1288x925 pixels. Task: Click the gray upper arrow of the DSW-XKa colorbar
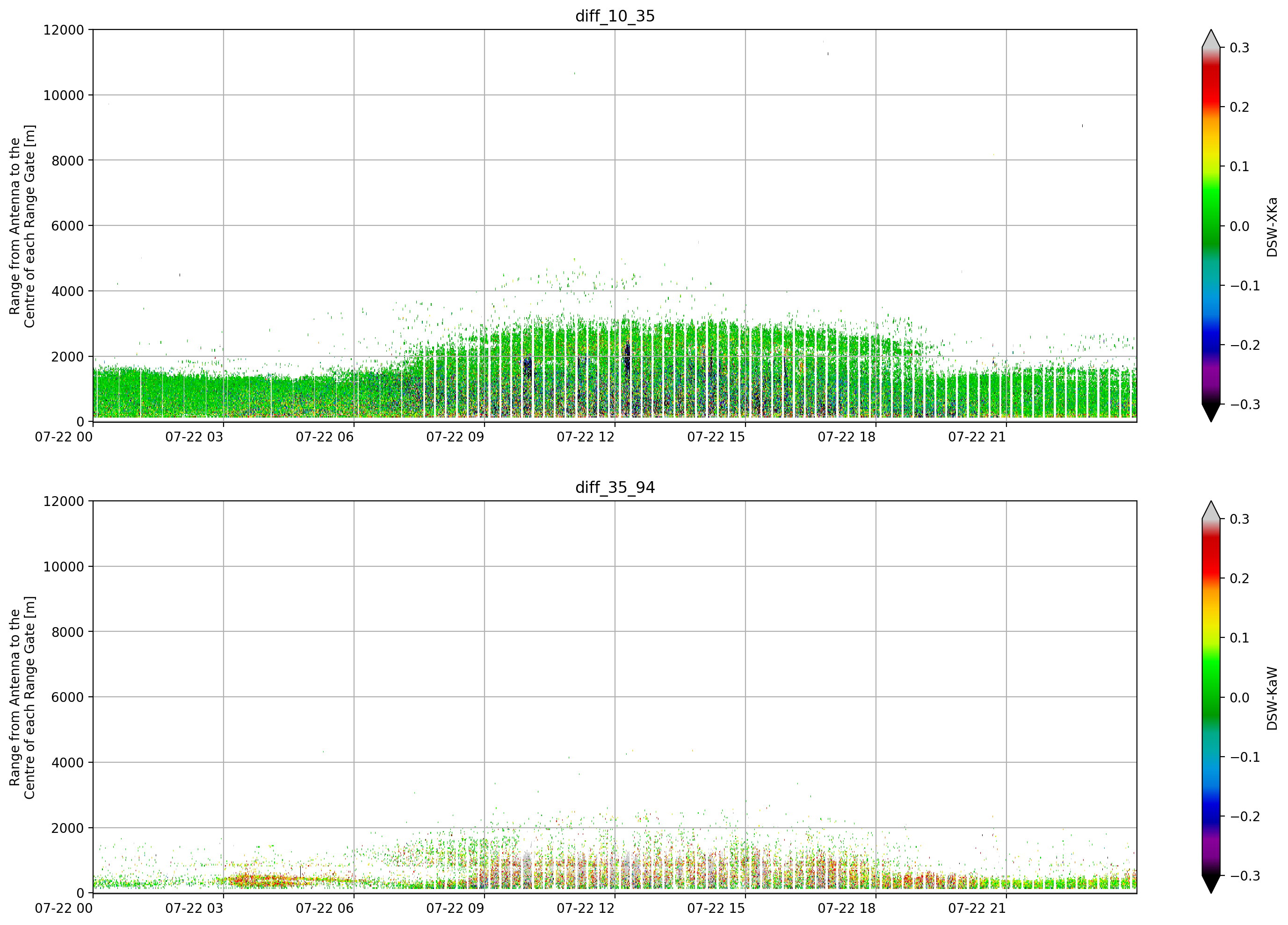(1211, 40)
